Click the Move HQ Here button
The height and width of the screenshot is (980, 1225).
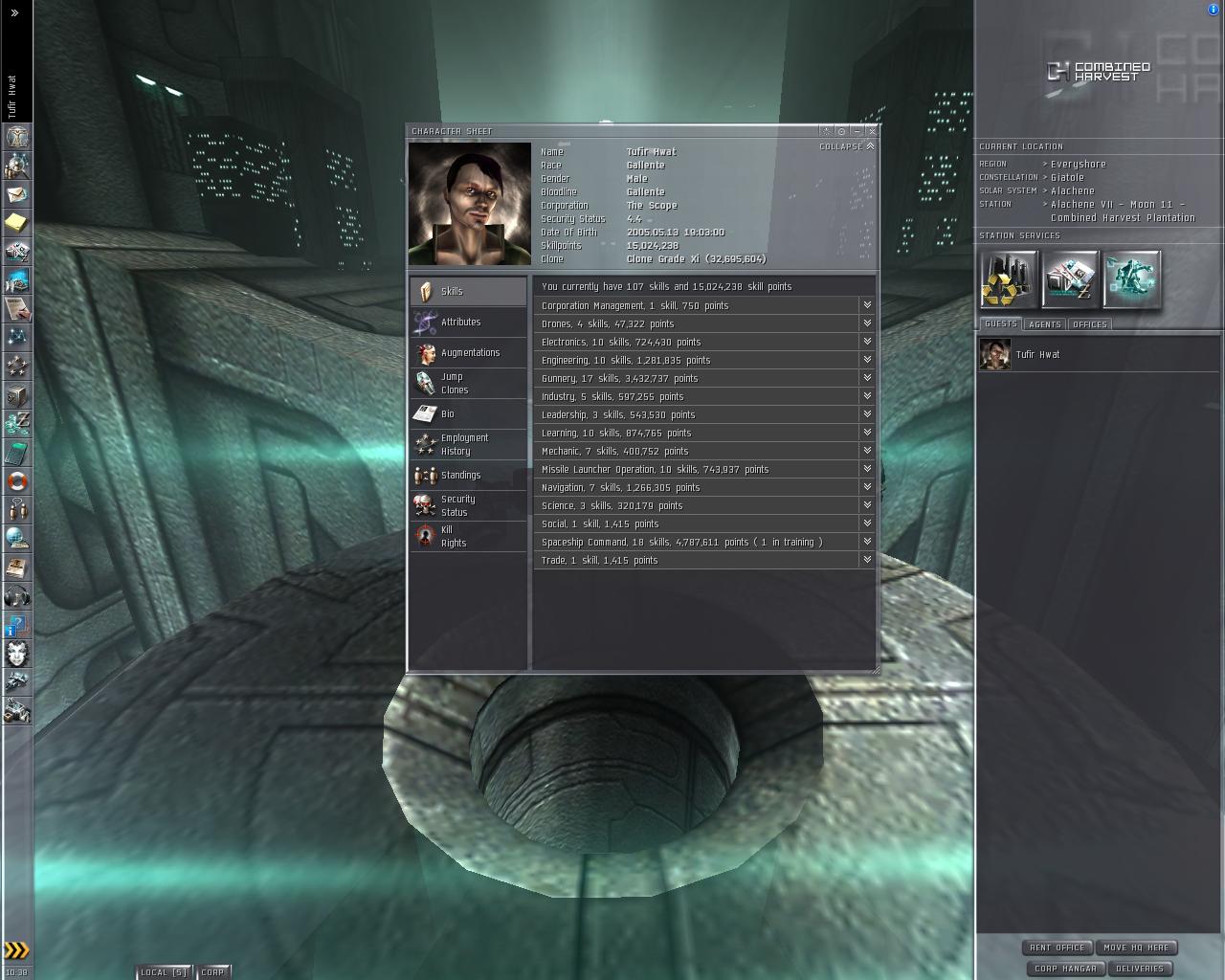(x=1137, y=947)
